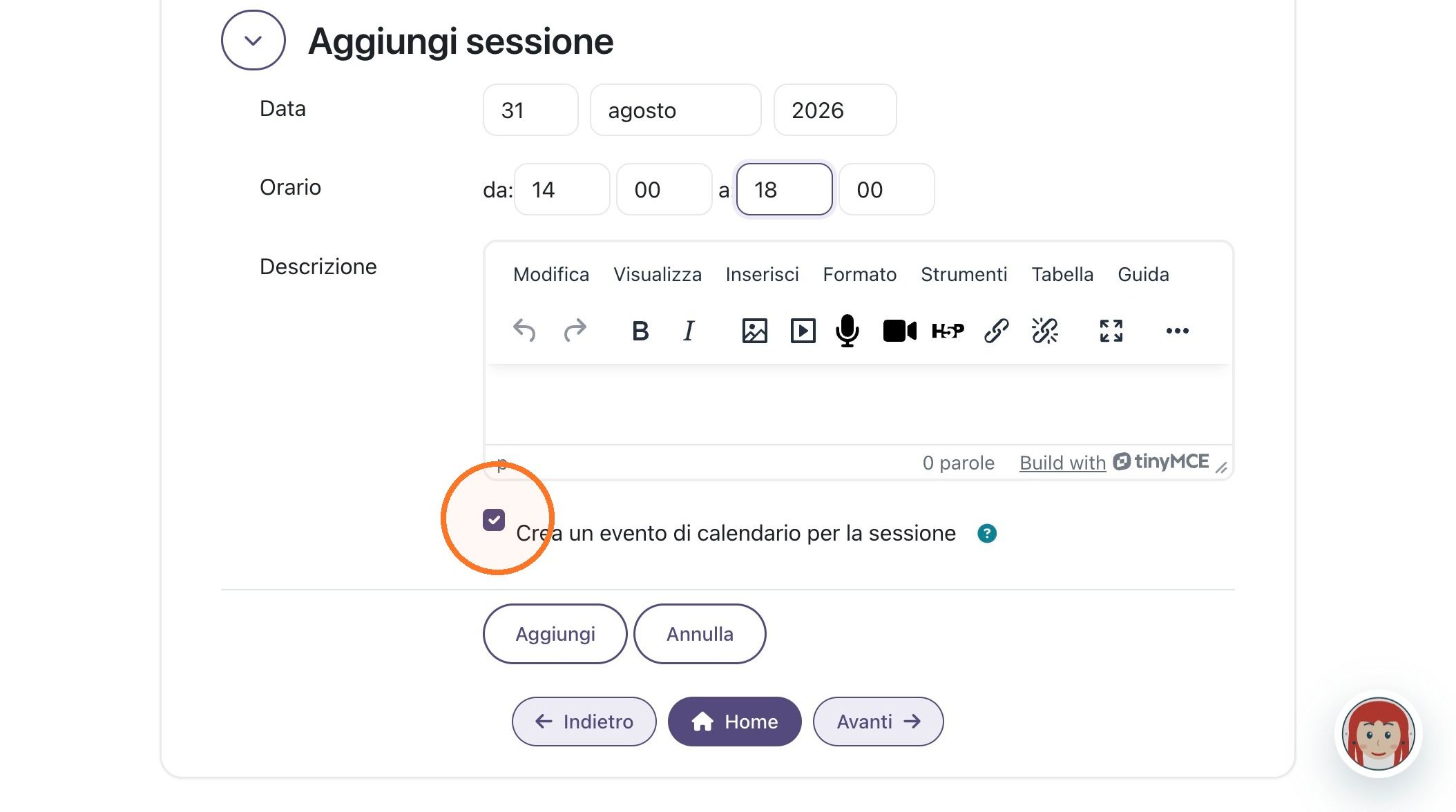Show more toolbar buttons via ellipsis
Viewport: 1456px width, 812px height.
point(1177,331)
